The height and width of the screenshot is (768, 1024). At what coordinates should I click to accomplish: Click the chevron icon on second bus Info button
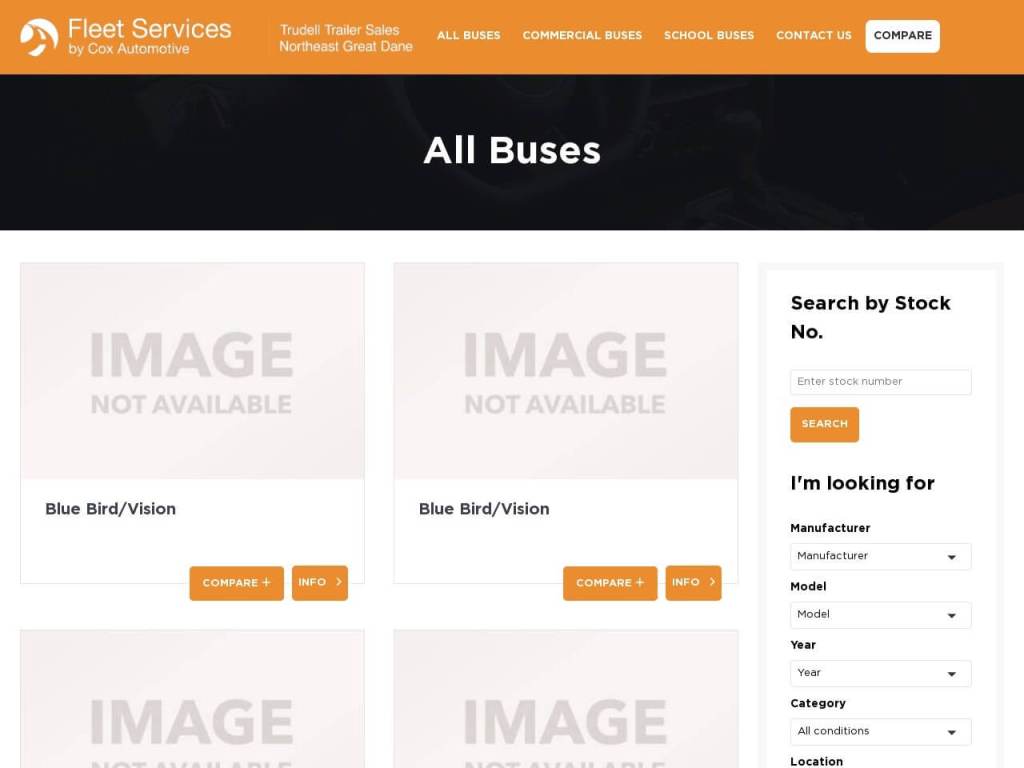coord(712,582)
